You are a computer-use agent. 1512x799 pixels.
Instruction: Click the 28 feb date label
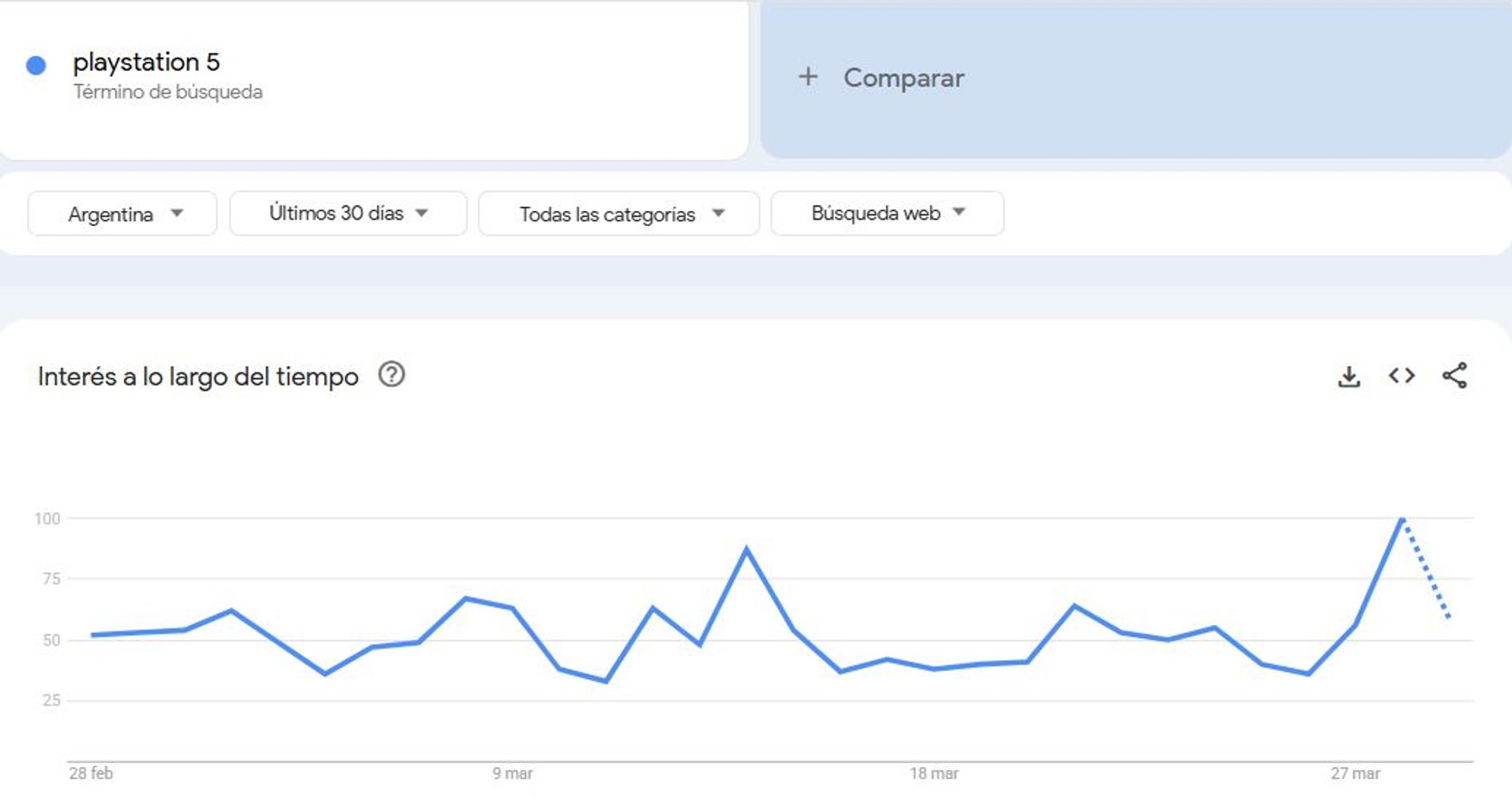(90, 773)
